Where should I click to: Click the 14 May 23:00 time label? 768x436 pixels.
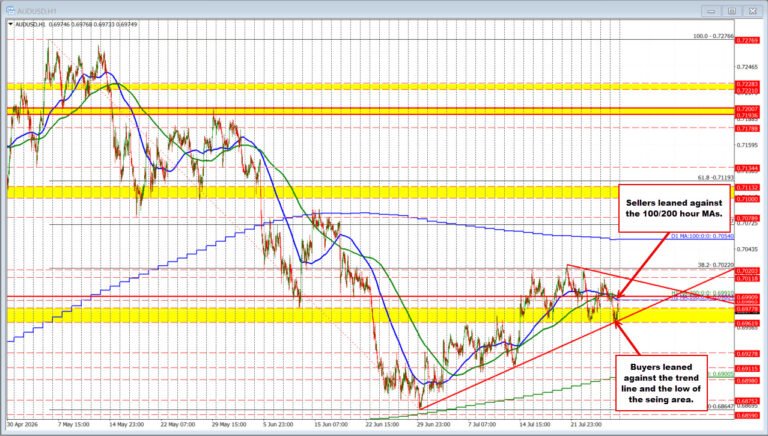[x=126, y=424]
